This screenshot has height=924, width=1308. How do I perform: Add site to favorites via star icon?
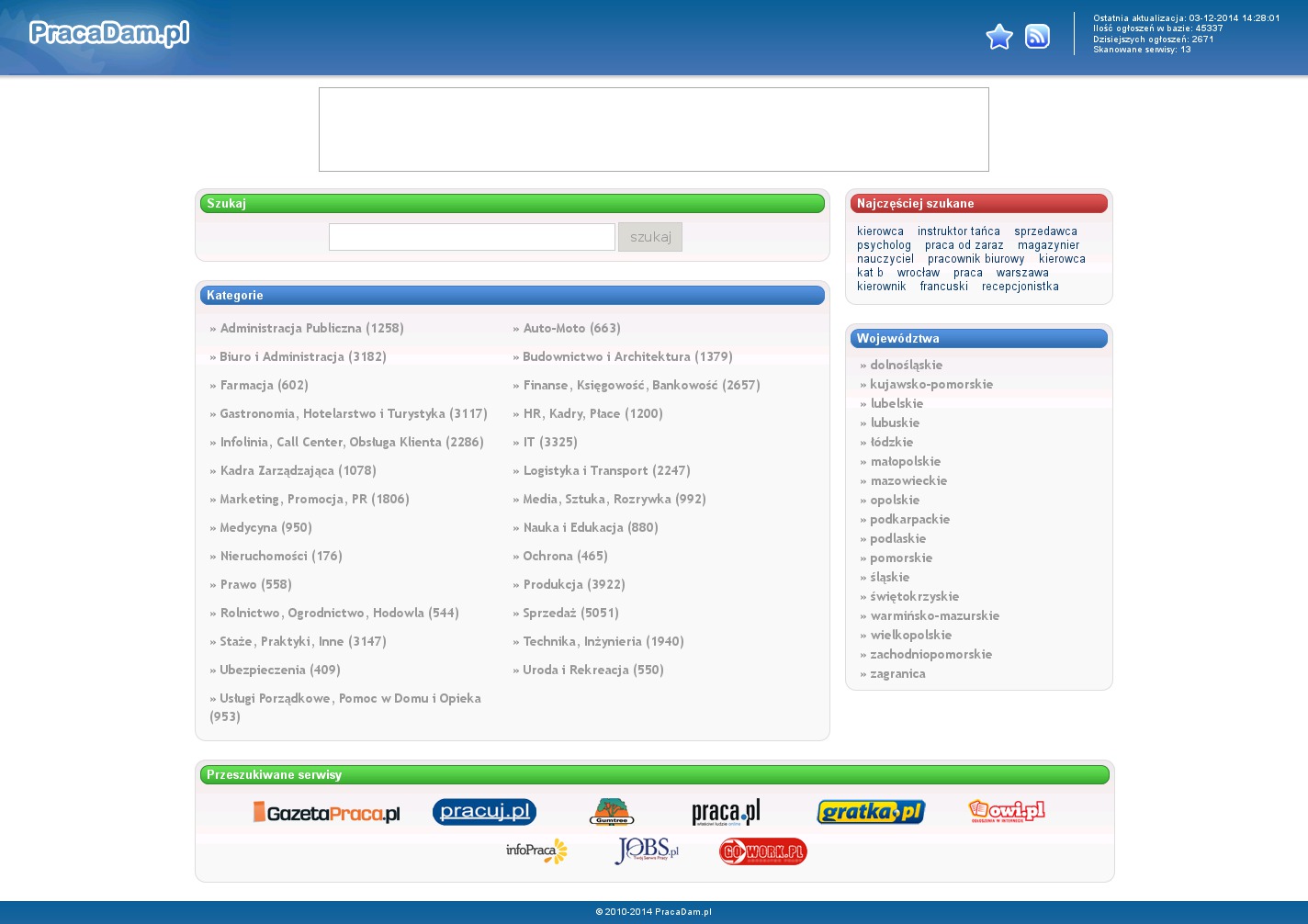(x=999, y=37)
